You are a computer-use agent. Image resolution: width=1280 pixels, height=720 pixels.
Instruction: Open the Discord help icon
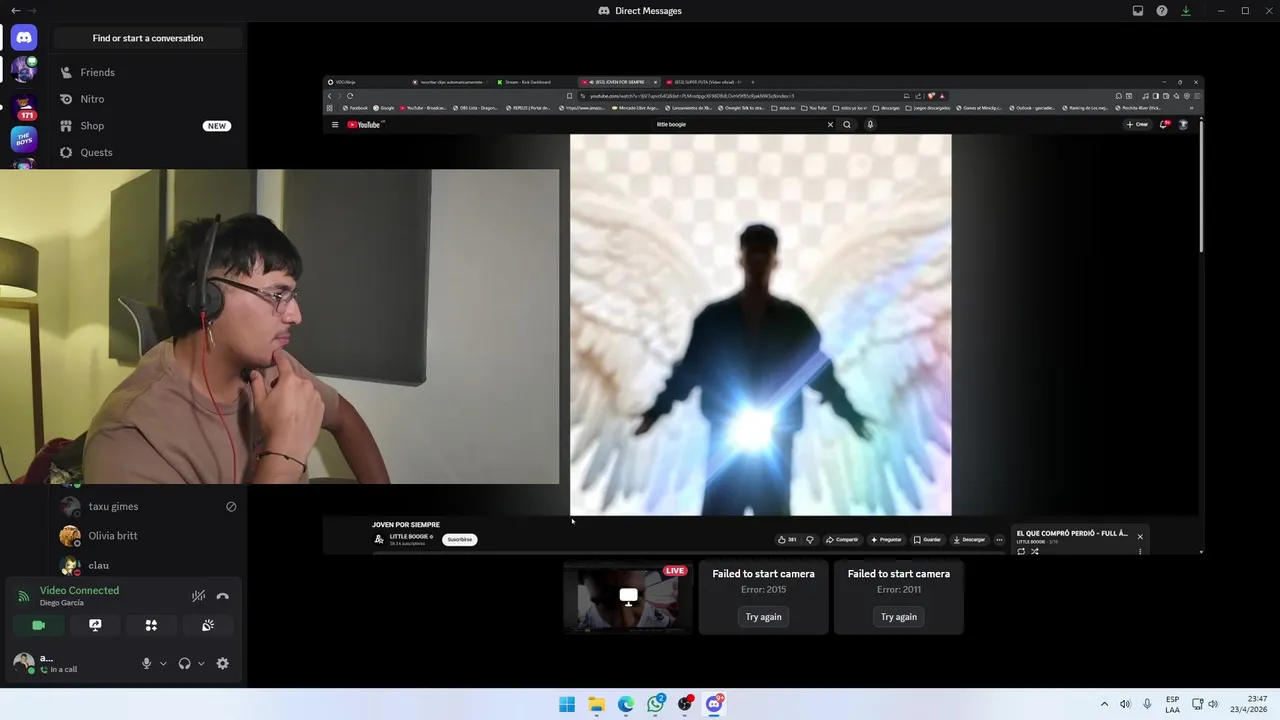point(1162,10)
